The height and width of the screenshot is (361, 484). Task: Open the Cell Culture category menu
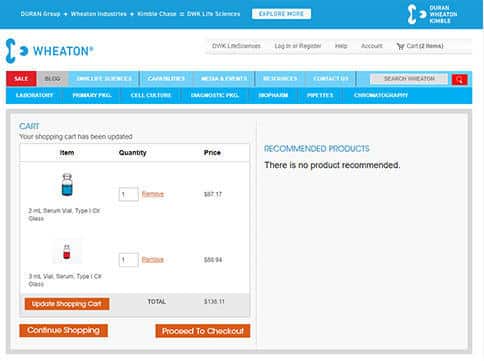pyautogui.click(x=151, y=95)
